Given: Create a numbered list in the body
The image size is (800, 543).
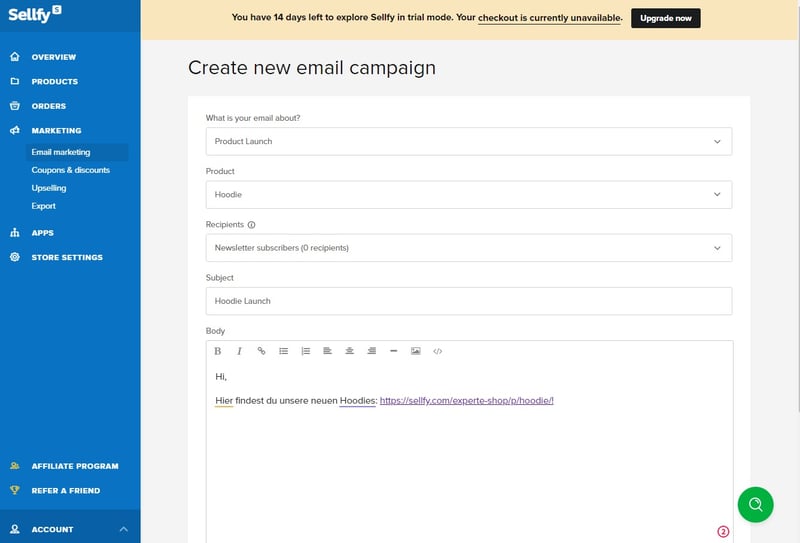Looking at the screenshot, I should tap(306, 351).
